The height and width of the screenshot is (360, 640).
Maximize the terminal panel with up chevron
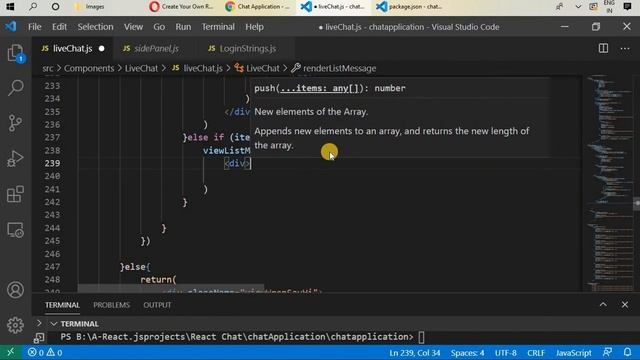pos(603,304)
